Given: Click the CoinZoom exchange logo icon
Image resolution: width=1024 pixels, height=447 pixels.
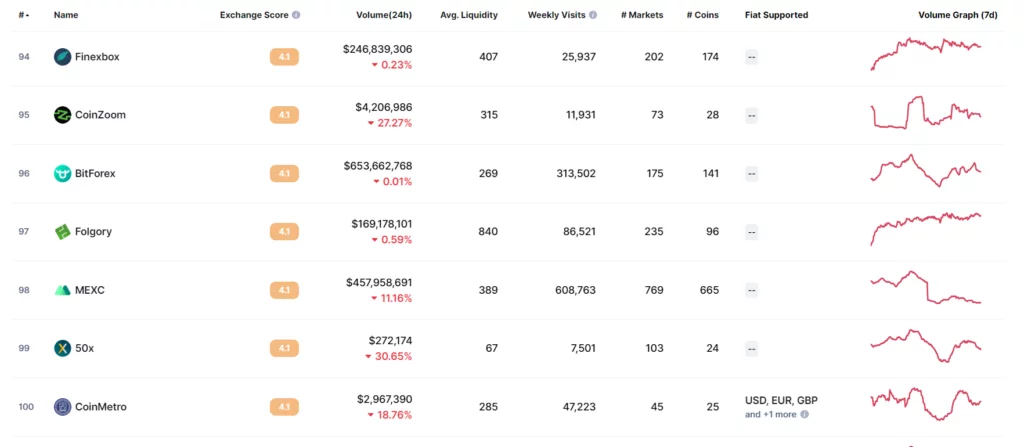Looking at the screenshot, I should coord(62,115).
